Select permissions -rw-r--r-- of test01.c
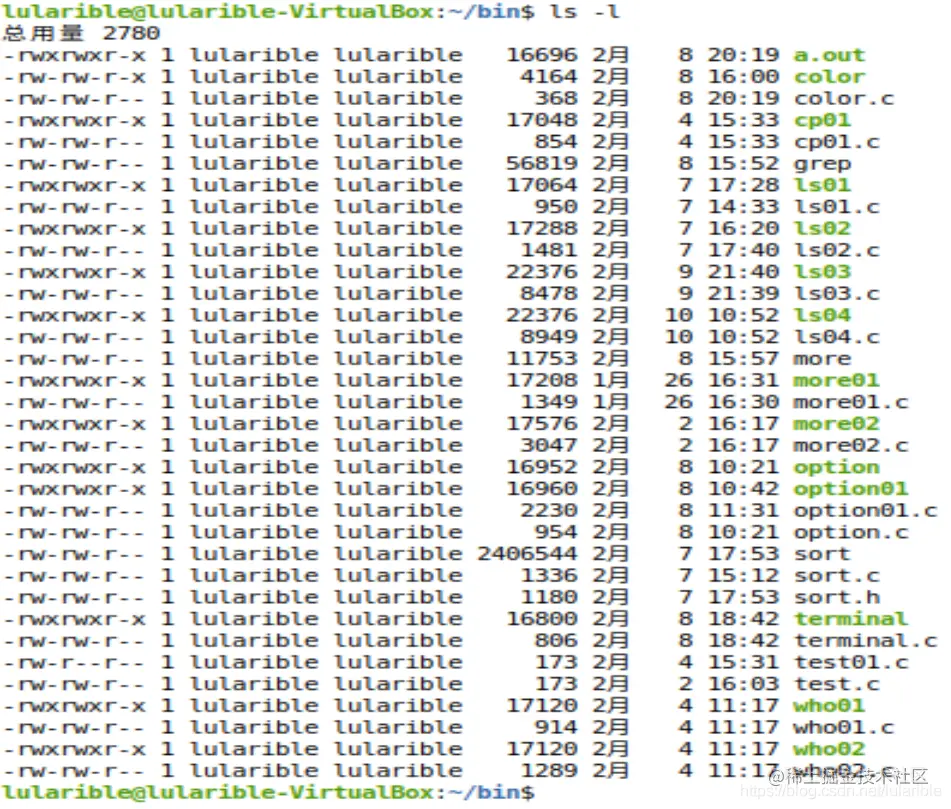The height and width of the screenshot is (809, 951). coord(74,662)
